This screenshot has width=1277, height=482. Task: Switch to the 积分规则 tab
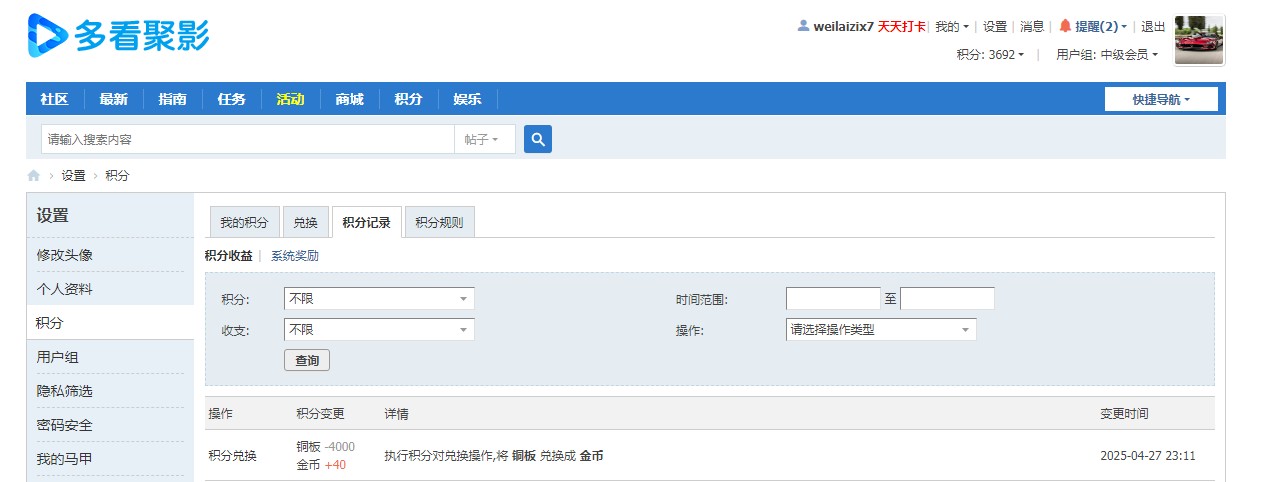point(439,223)
